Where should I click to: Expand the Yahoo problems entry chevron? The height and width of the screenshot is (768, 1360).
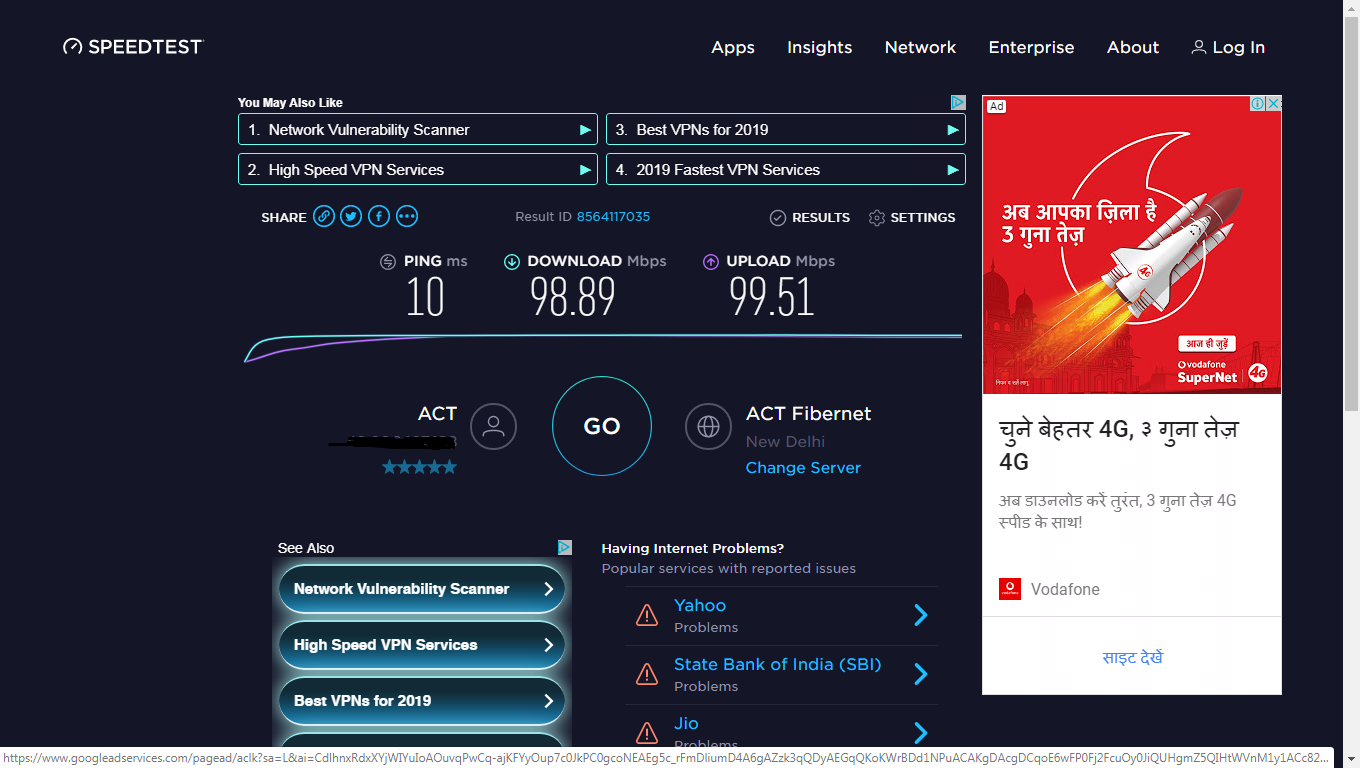(921, 615)
